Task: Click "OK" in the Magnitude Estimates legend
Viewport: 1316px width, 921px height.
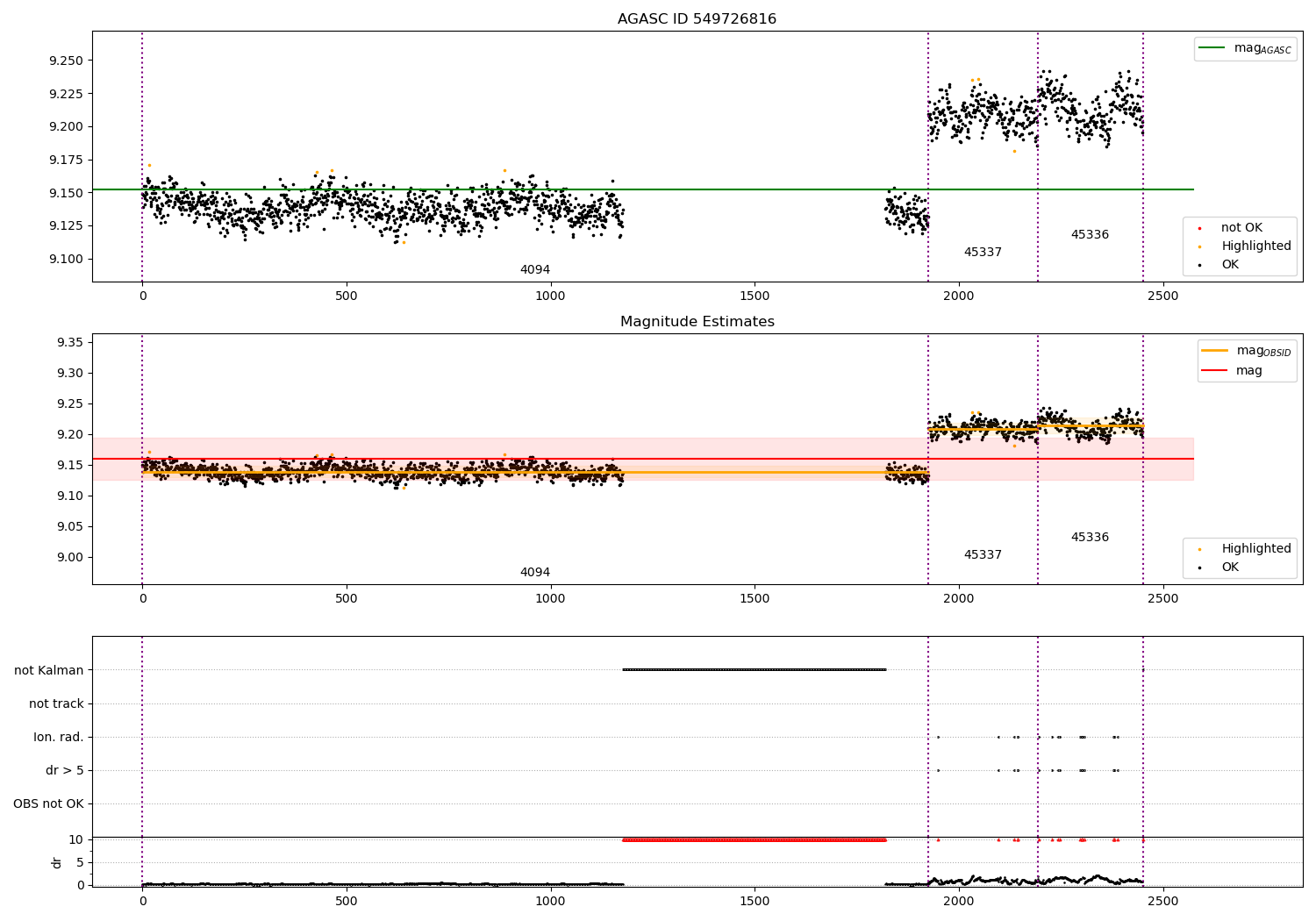Action: (x=1230, y=568)
